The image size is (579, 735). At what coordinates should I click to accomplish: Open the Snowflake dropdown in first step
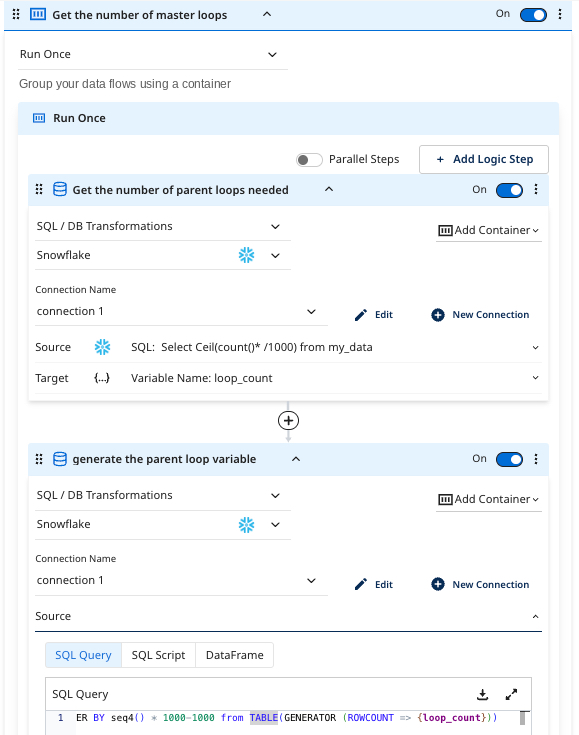[x=163, y=255]
